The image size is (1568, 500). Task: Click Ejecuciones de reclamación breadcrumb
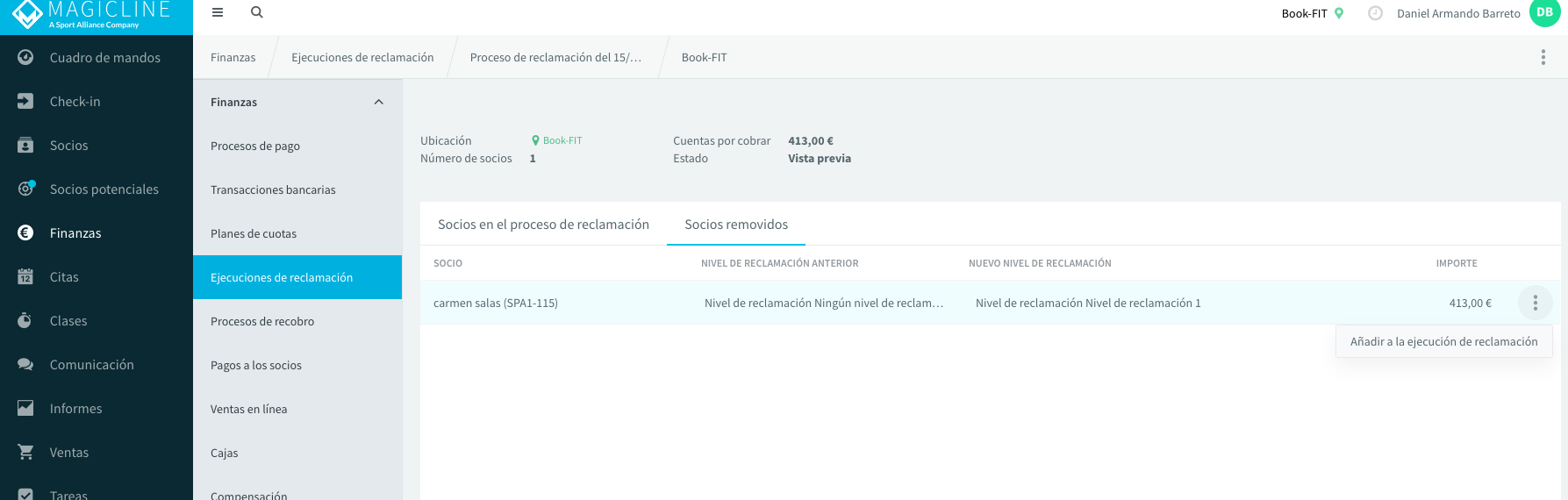click(x=362, y=57)
